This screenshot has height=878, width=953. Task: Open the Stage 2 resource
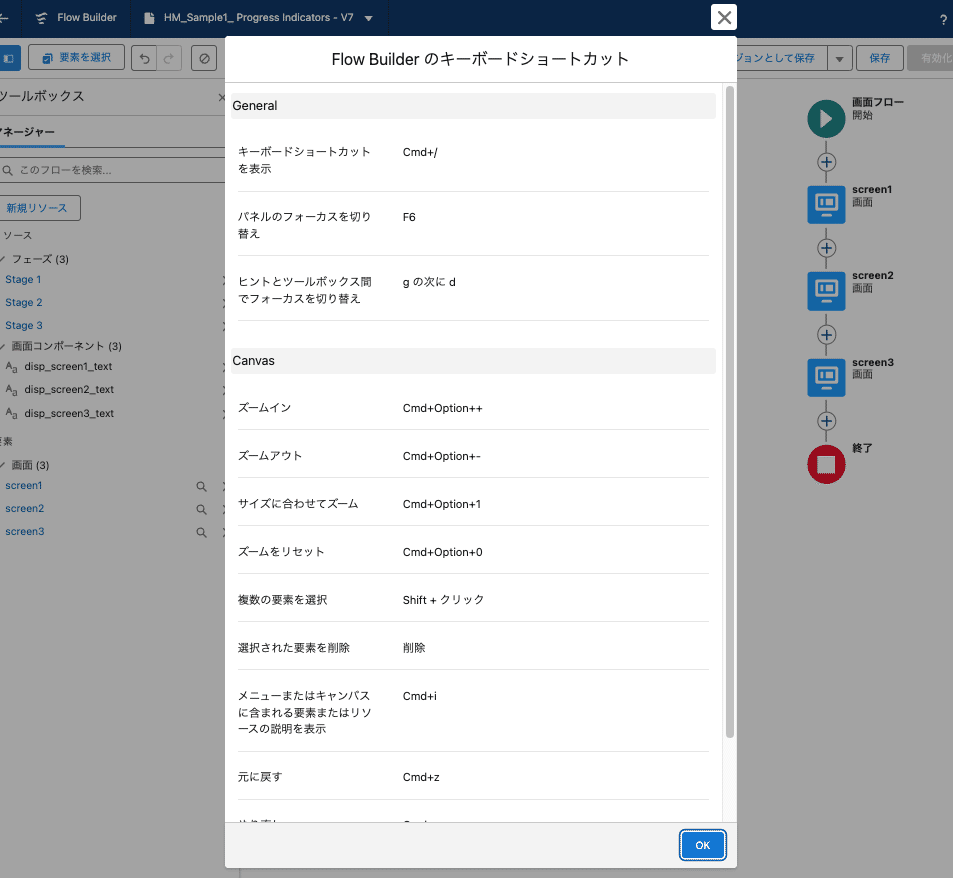coord(24,303)
